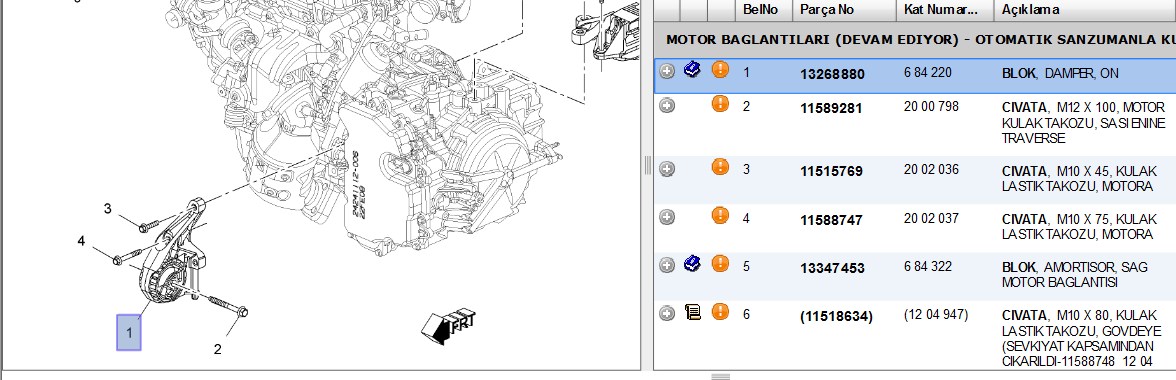Sort the table by the Açıklama column

(x=1085, y=10)
